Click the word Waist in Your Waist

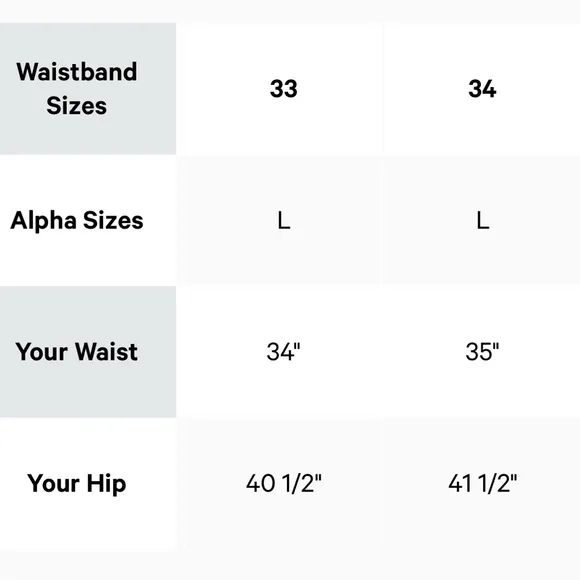point(107,351)
